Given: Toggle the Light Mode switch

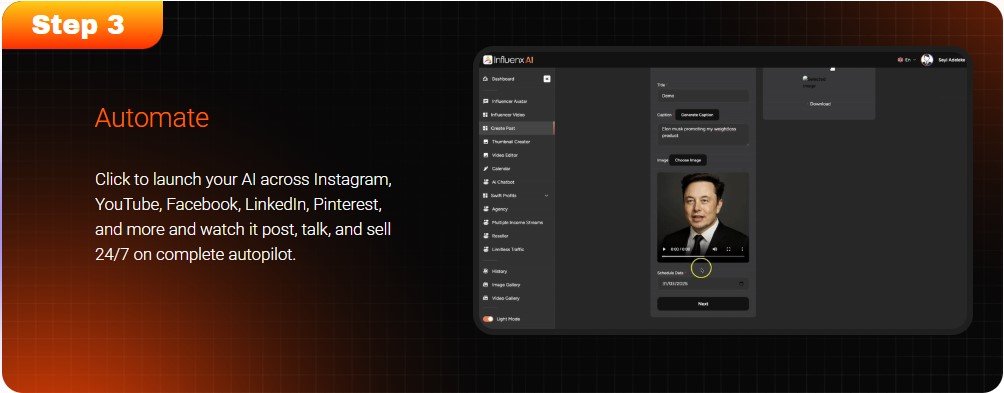Looking at the screenshot, I should pyautogui.click(x=488, y=319).
